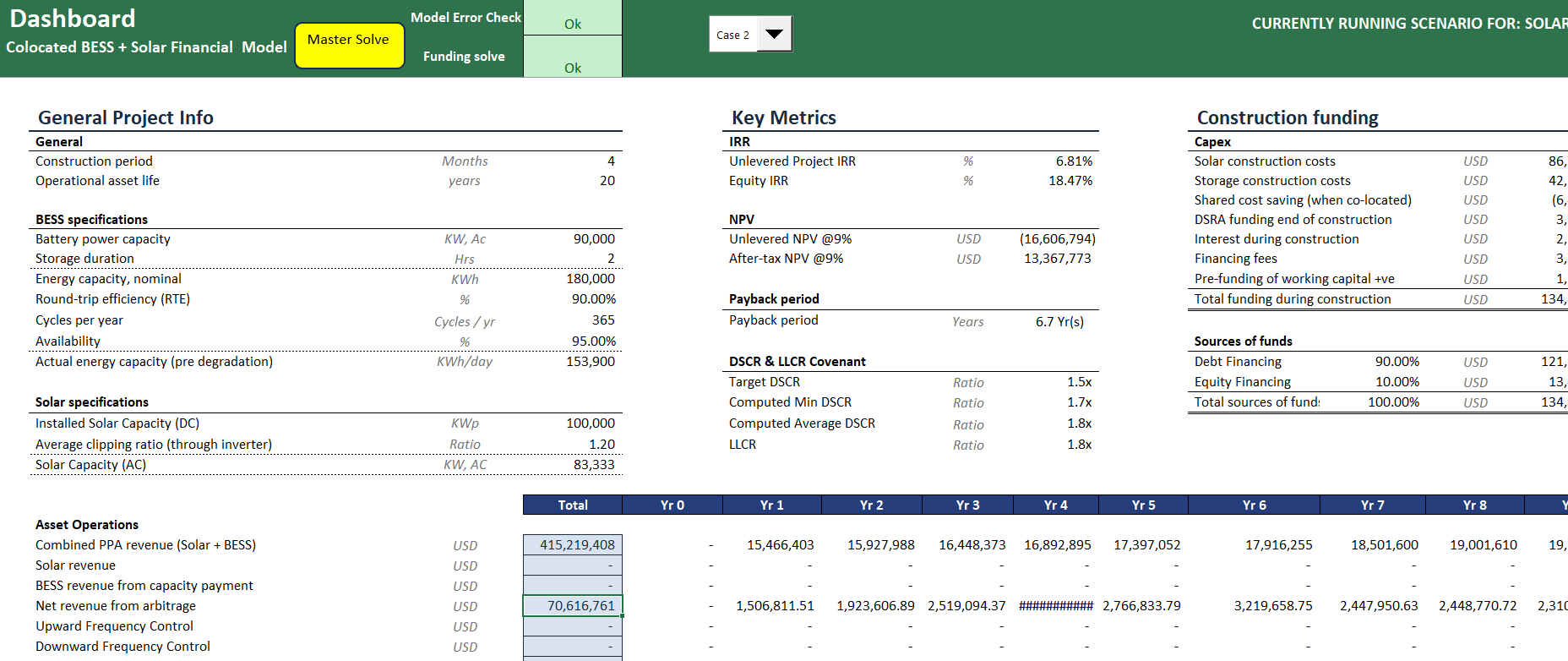
Task: Select the Round-trip efficiency 90.00% cell
Action: tap(593, 299)
